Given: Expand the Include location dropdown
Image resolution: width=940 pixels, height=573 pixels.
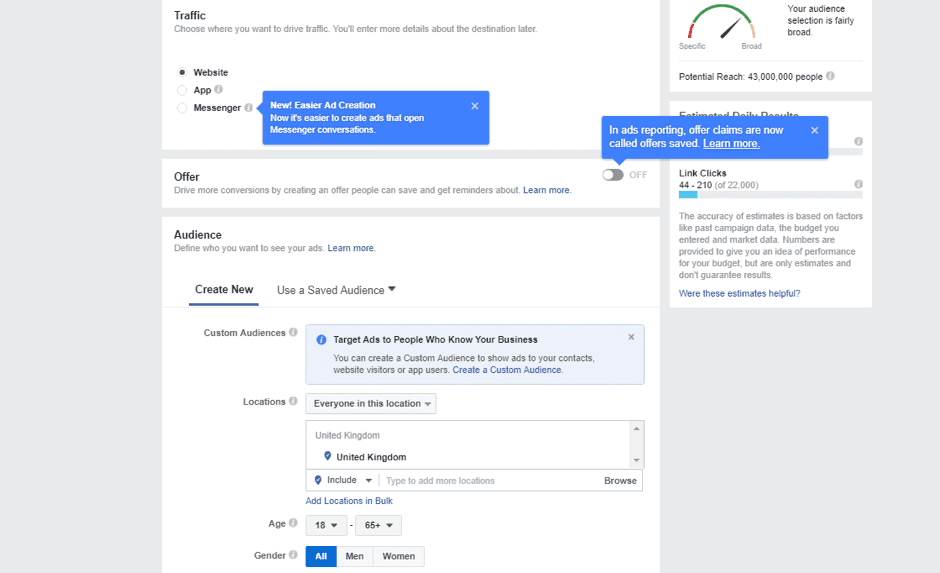Looking at the screenshot, I should 343,481.
